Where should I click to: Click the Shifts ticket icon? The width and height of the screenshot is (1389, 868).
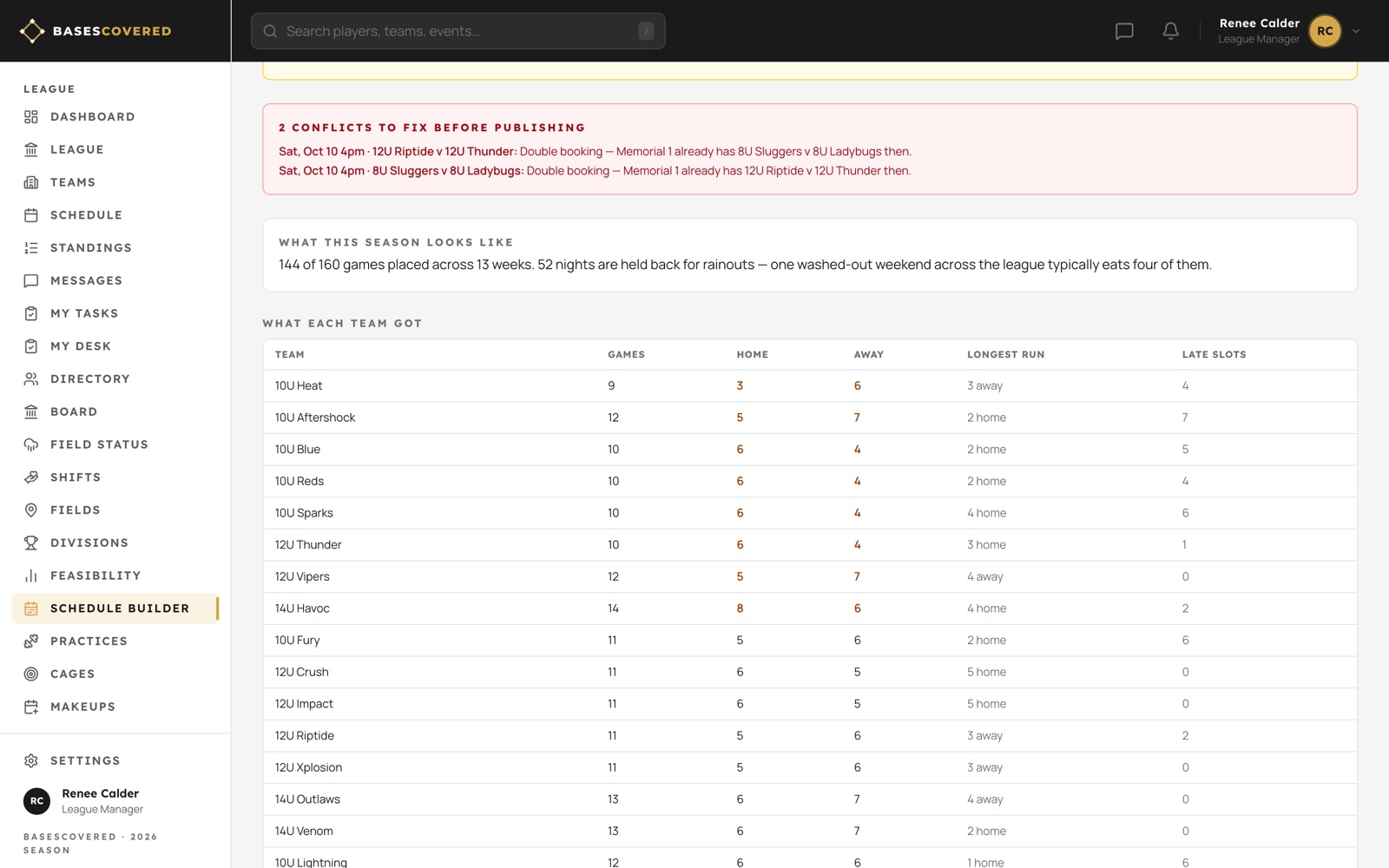click(x=31, y=477)
